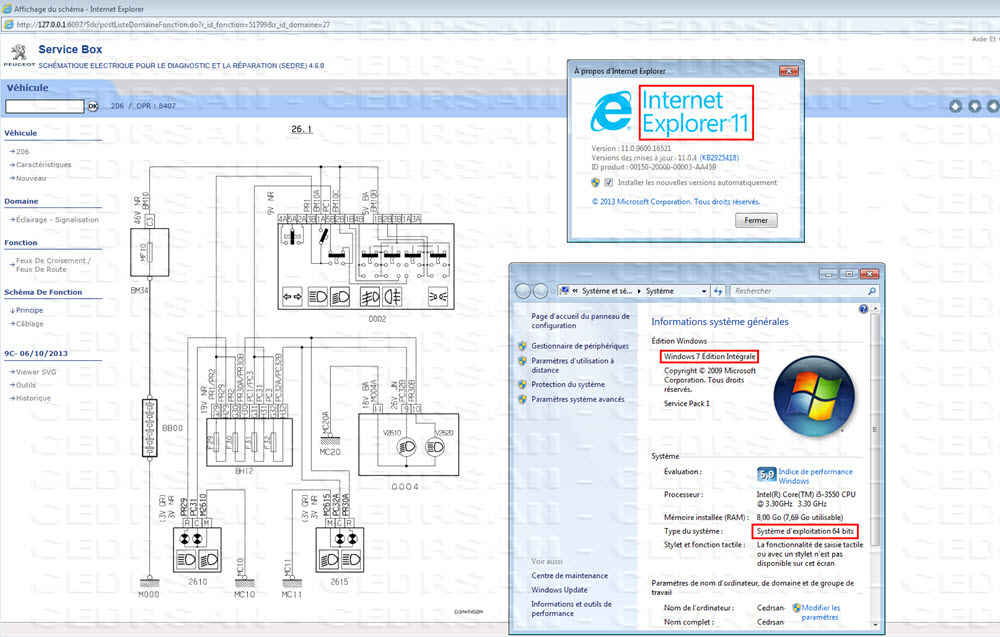Expand the breadcrumb arrow after 'Système et sé...'
This screenshot has height=637, width=1000.
point(640,291)
